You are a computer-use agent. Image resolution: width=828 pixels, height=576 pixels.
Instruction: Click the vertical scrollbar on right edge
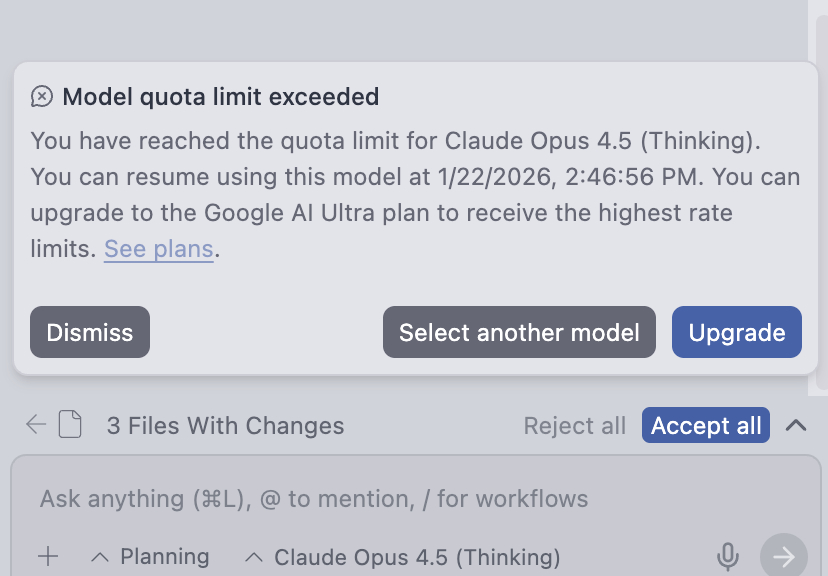(x=820, y=200)
